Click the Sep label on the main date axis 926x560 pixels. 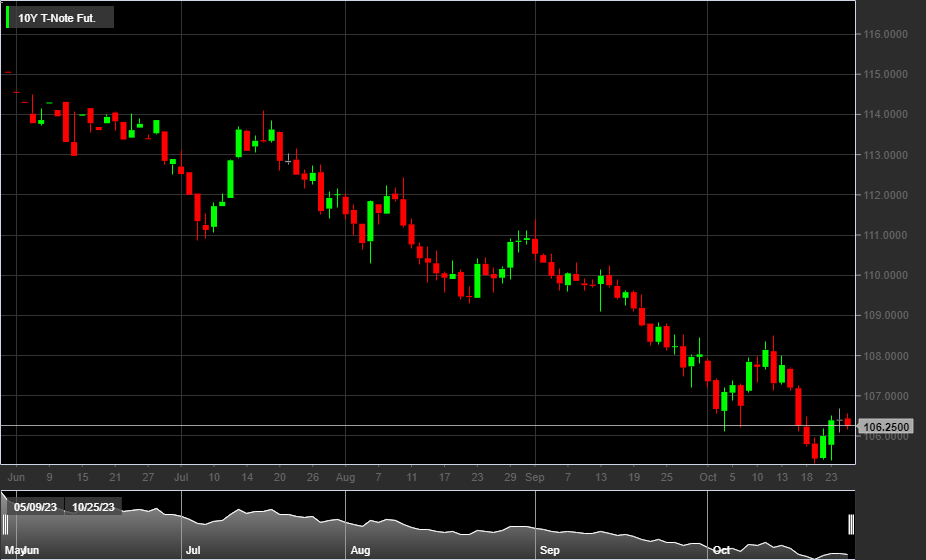(535, 477)
